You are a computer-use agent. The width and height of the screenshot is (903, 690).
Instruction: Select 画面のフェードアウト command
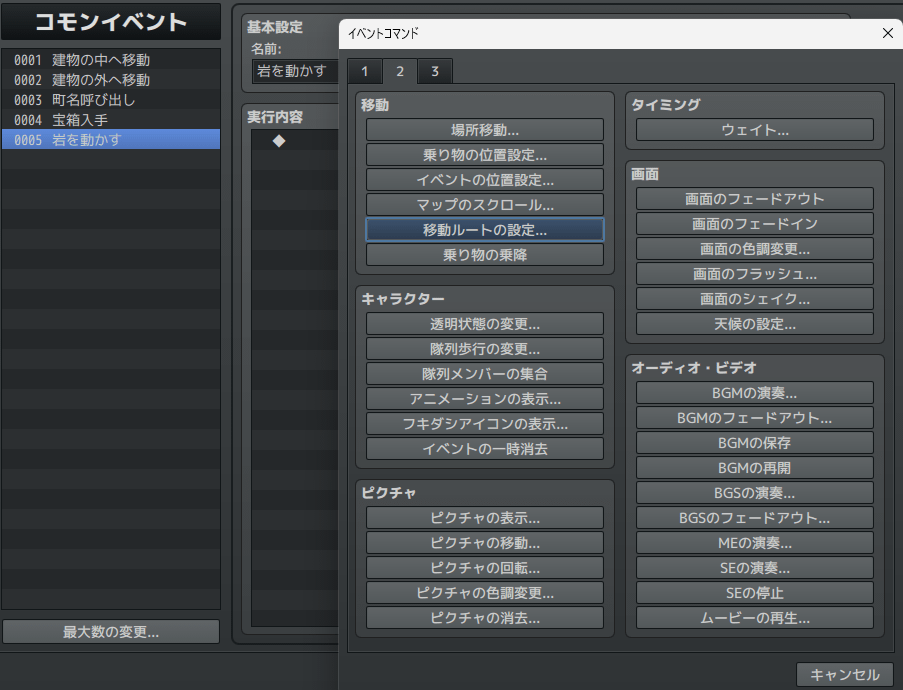(x=754, y=199)
